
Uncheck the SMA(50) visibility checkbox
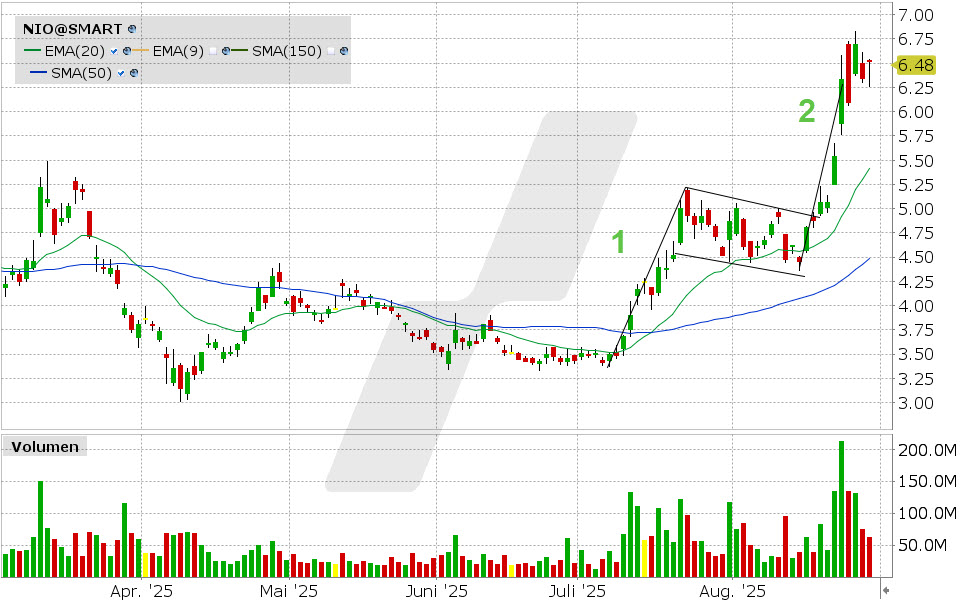[121, 73]
